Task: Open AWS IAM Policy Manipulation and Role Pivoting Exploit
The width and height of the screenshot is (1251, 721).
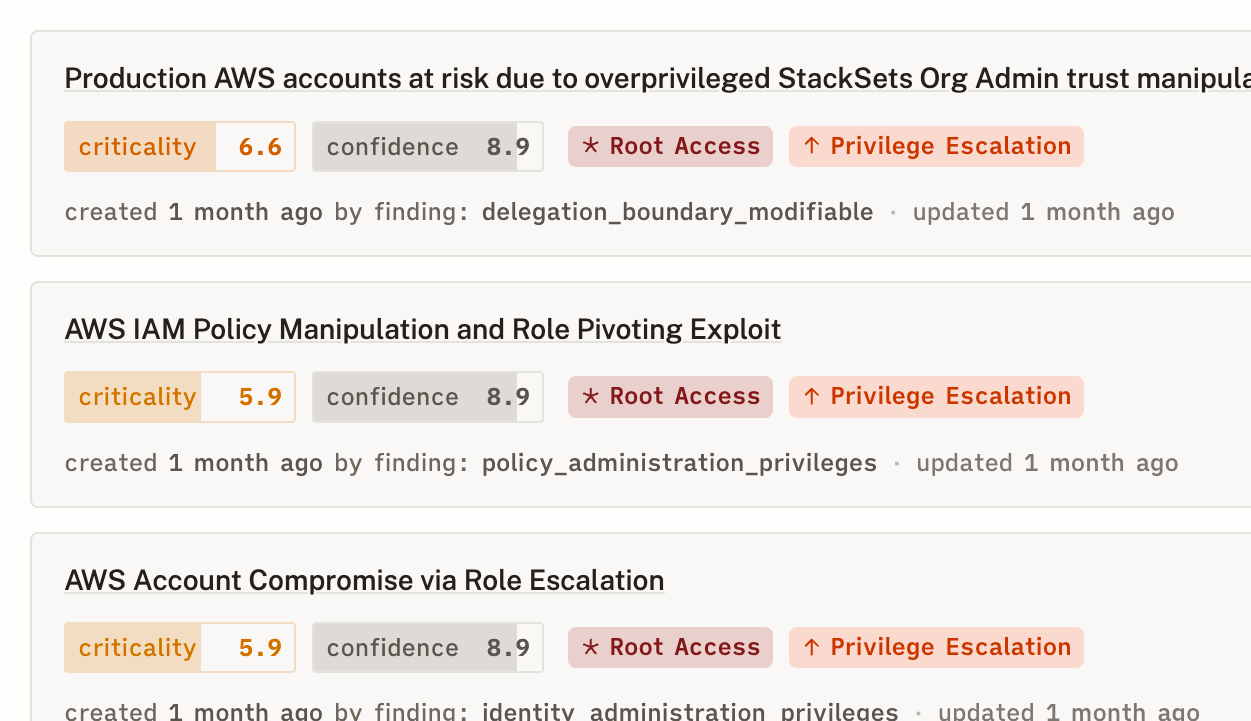Action: [x=422, y=329]
